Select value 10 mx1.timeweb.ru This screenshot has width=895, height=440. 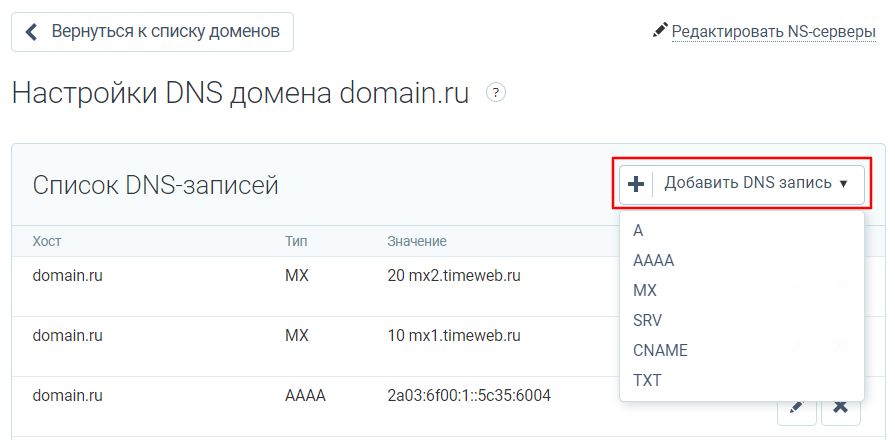[x=454, y=335]
